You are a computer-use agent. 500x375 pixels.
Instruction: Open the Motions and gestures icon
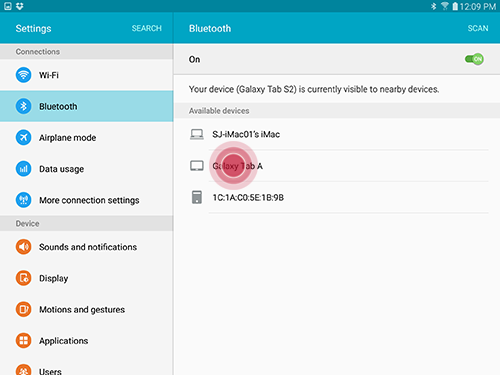click(23, 309)
